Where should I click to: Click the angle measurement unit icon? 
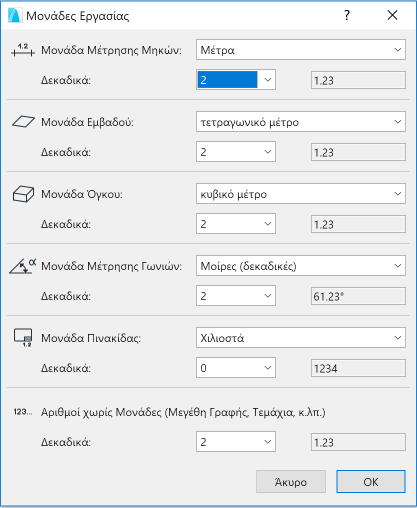(x=23, y=266)
